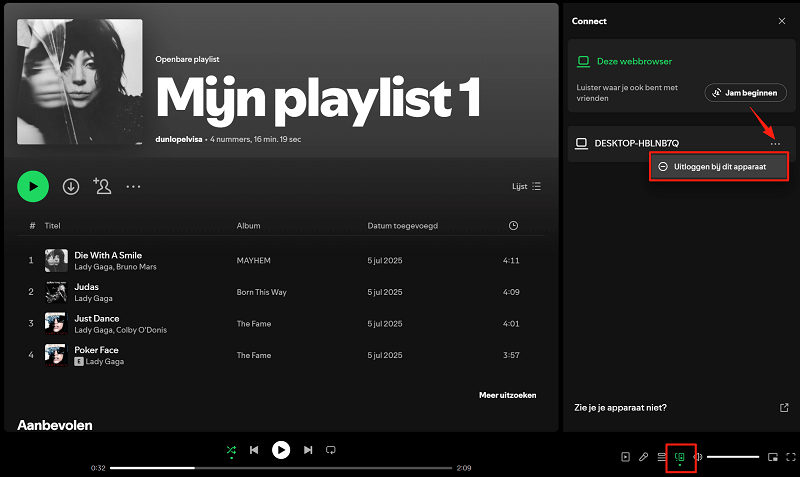The width and height of the screenshot is (800, 477).
Task: Enter full screen mode icon
Action: pyautogui.click(x=791, y=457)
